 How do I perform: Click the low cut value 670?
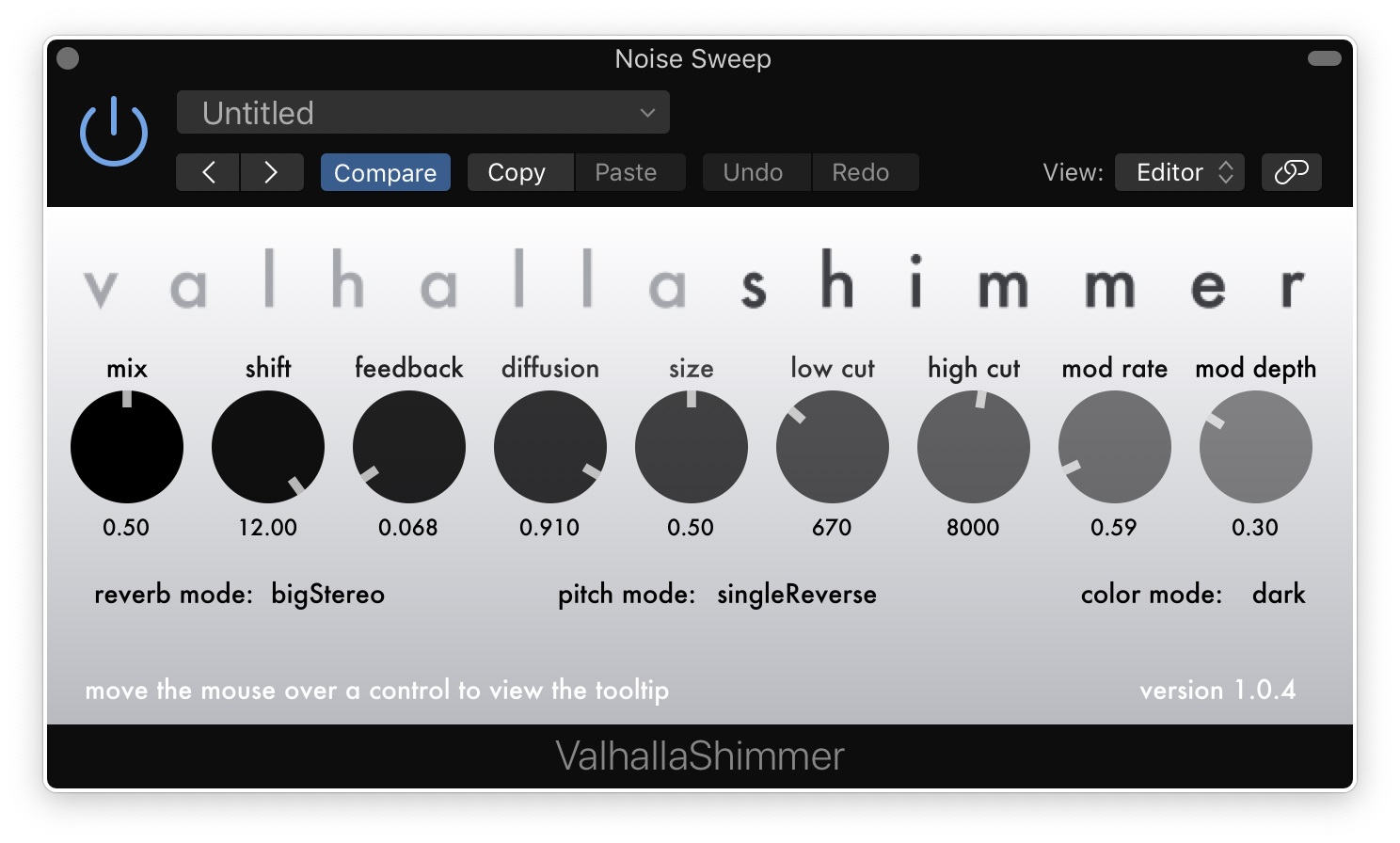(832, 527)
